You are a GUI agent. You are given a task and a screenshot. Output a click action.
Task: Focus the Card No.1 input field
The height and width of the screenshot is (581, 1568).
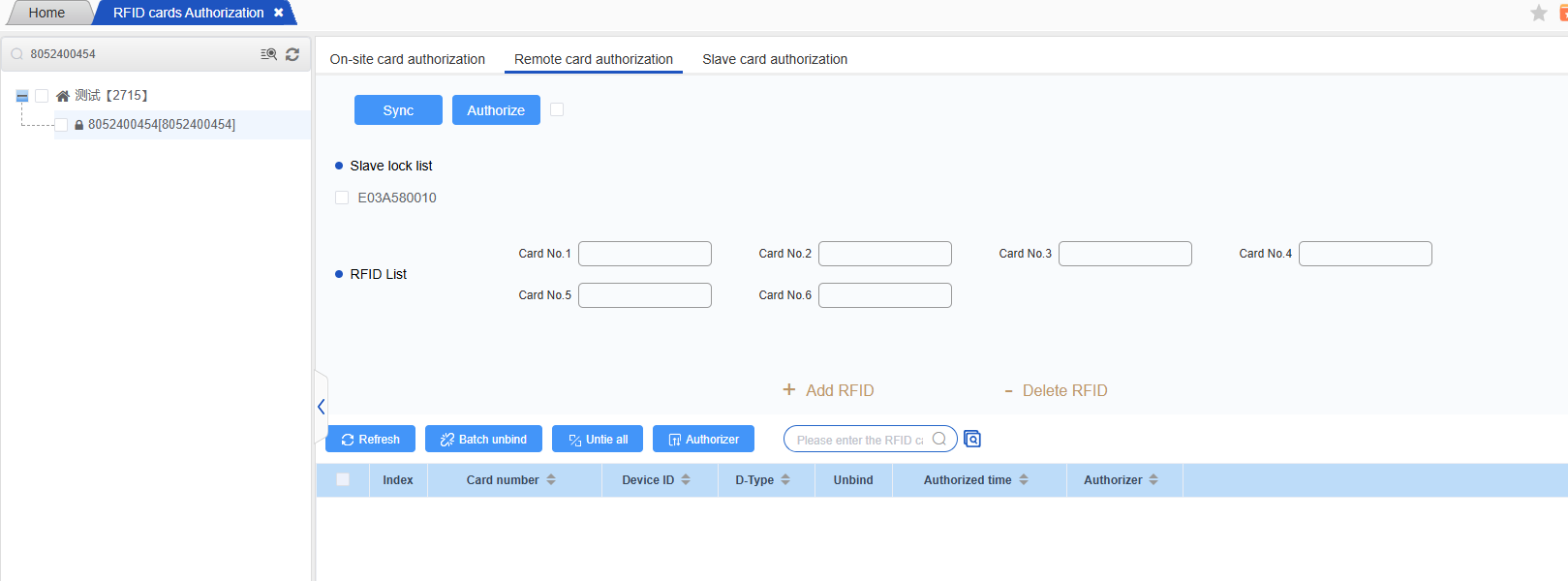(x=644, y=254)
